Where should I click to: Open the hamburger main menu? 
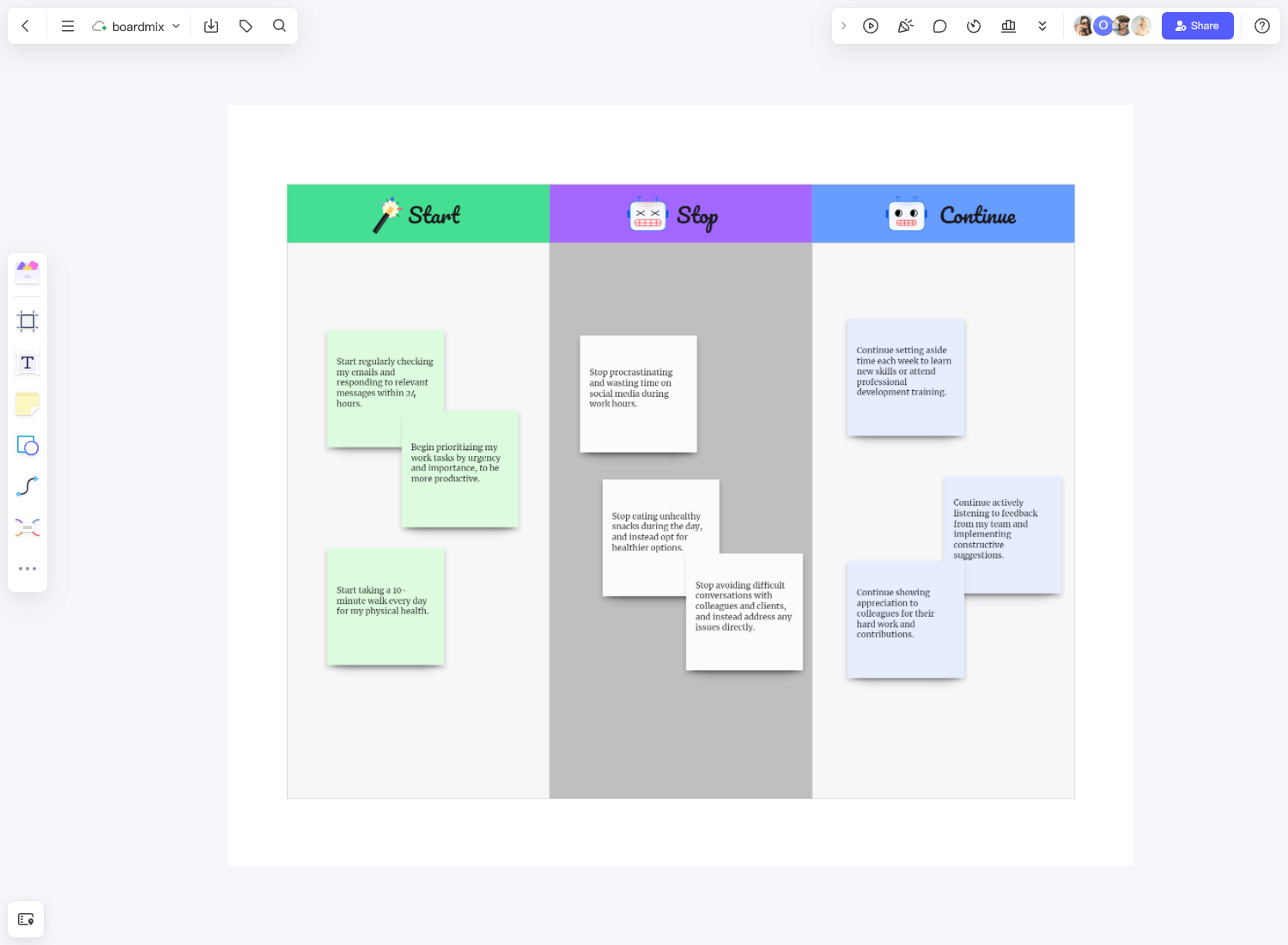point(68,26)
